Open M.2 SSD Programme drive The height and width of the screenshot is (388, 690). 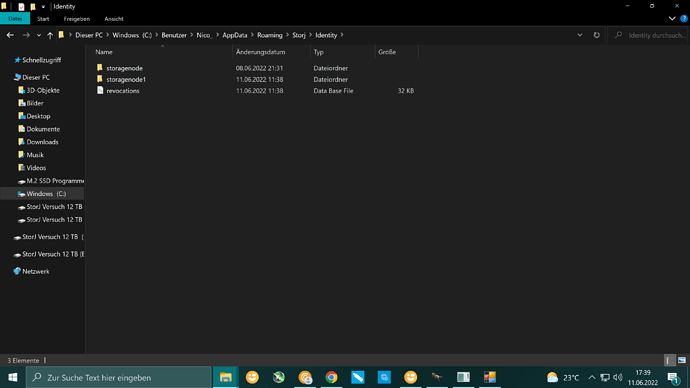click(x=51, y=181)
